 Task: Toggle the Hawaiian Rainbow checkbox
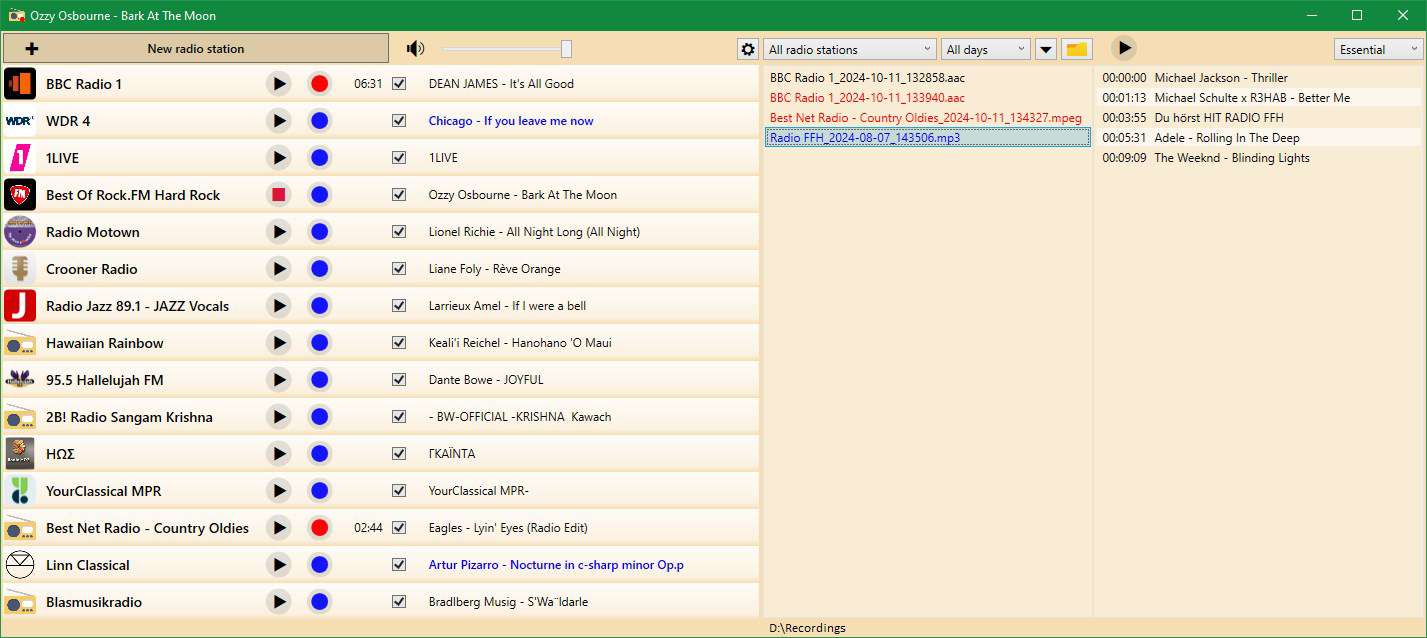click(x=399, y=343)
